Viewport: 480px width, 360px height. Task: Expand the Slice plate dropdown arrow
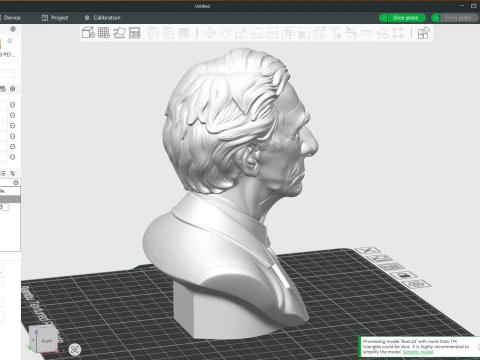click(x=383, y=18)
